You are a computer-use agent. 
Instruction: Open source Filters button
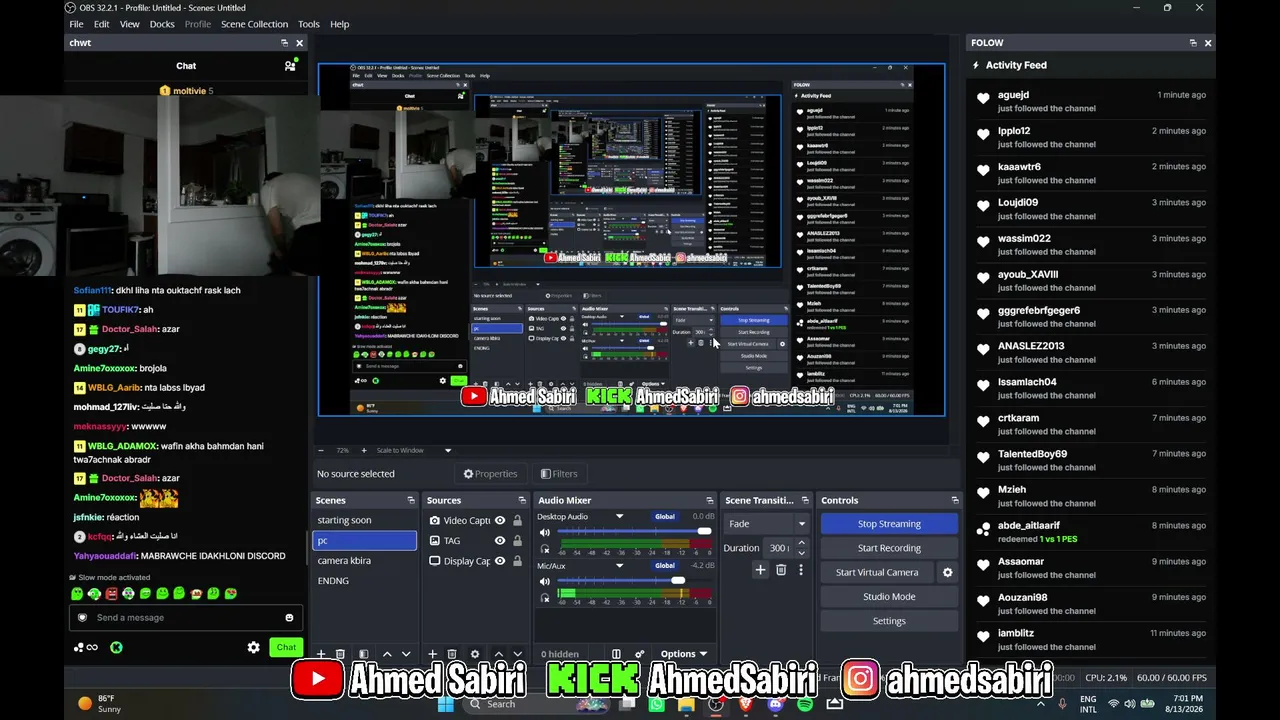pyautogui.click(x=559, y=474)
